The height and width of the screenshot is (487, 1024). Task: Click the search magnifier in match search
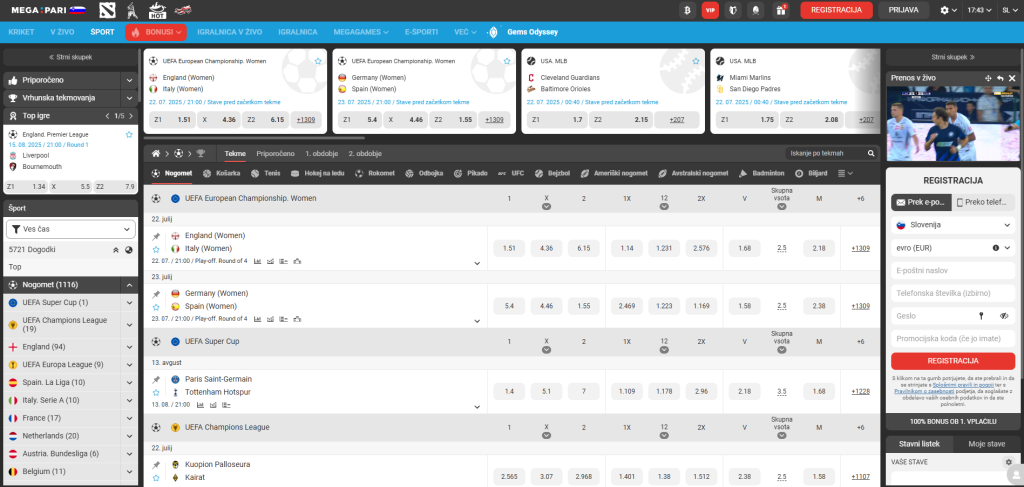click(x=871, y=153)
